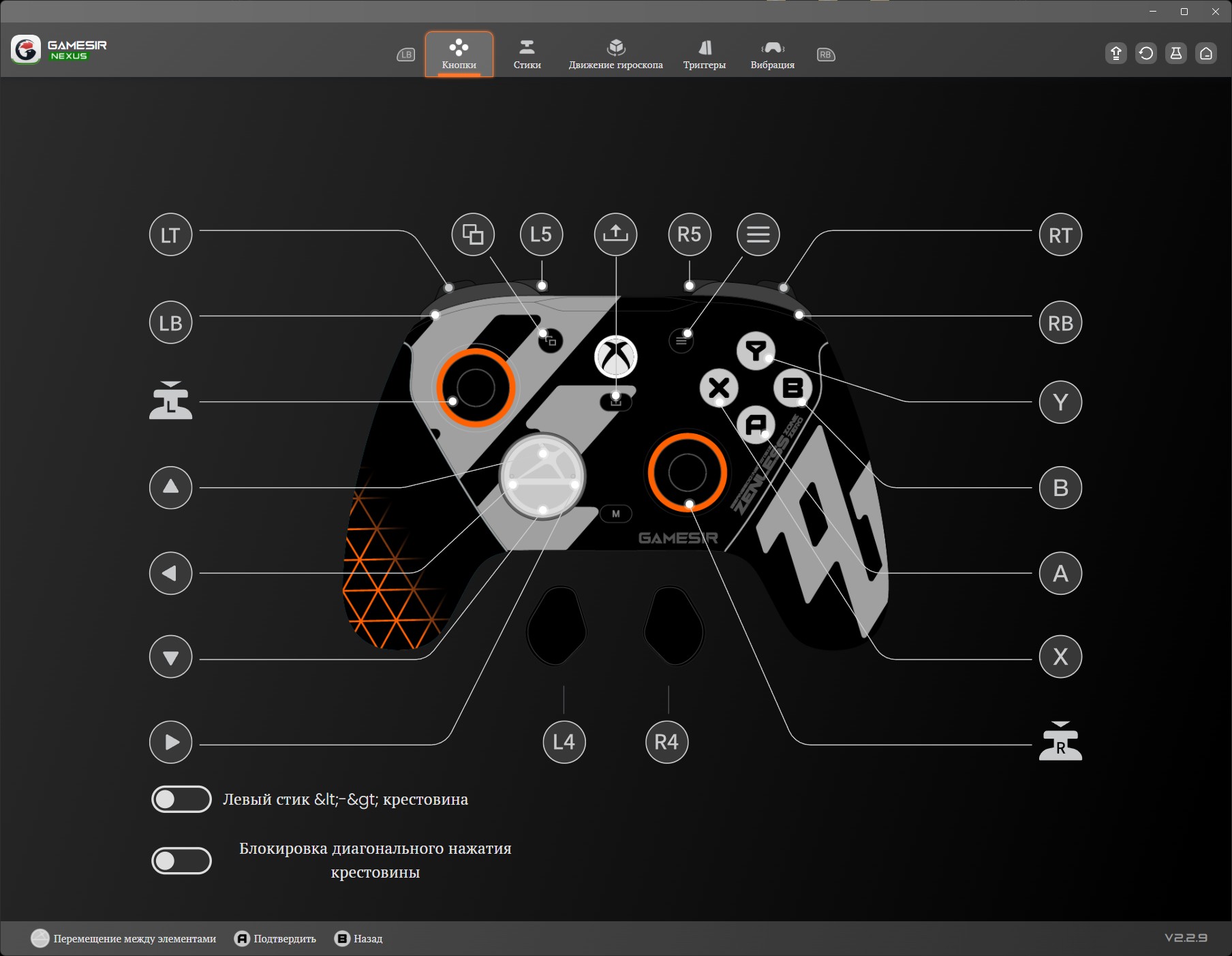Screen dimensions: 1232x956
Task: Select the Share button mapping circle in the top row
Action: (616, 234)
